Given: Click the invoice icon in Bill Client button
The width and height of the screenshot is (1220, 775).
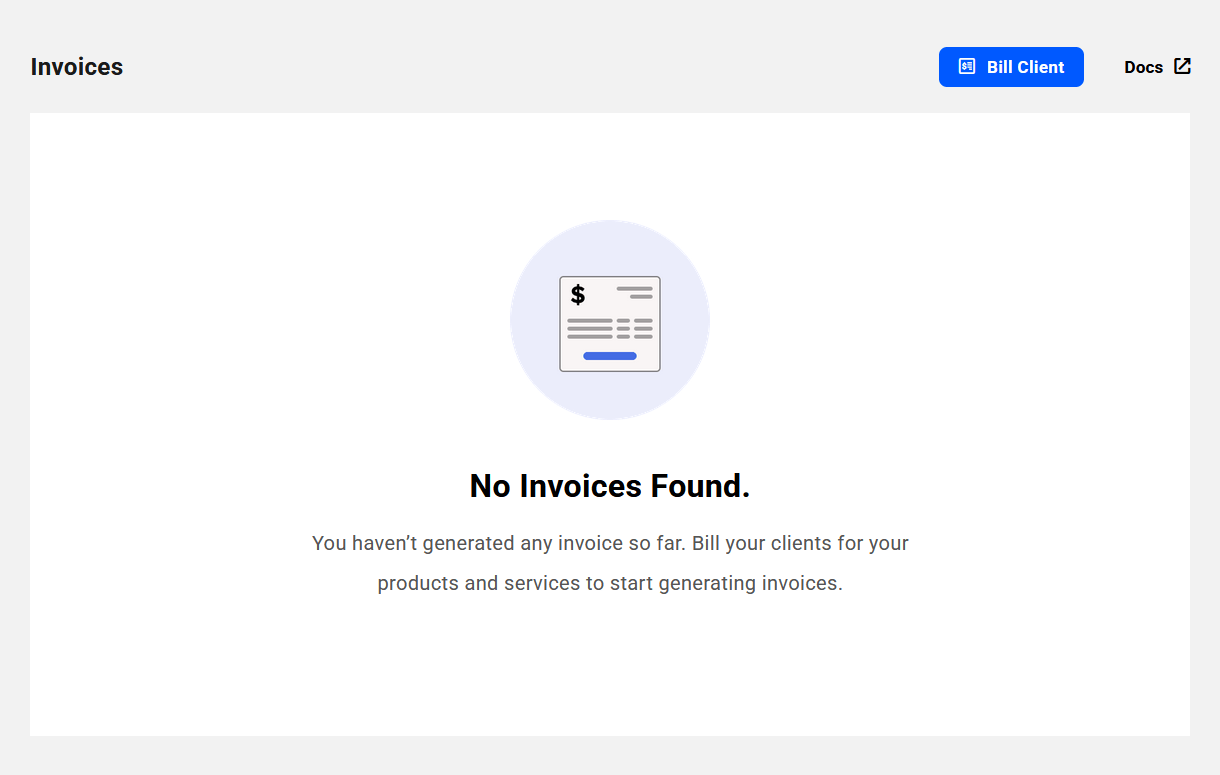Looking at the screenshot, I should [966, 67].
